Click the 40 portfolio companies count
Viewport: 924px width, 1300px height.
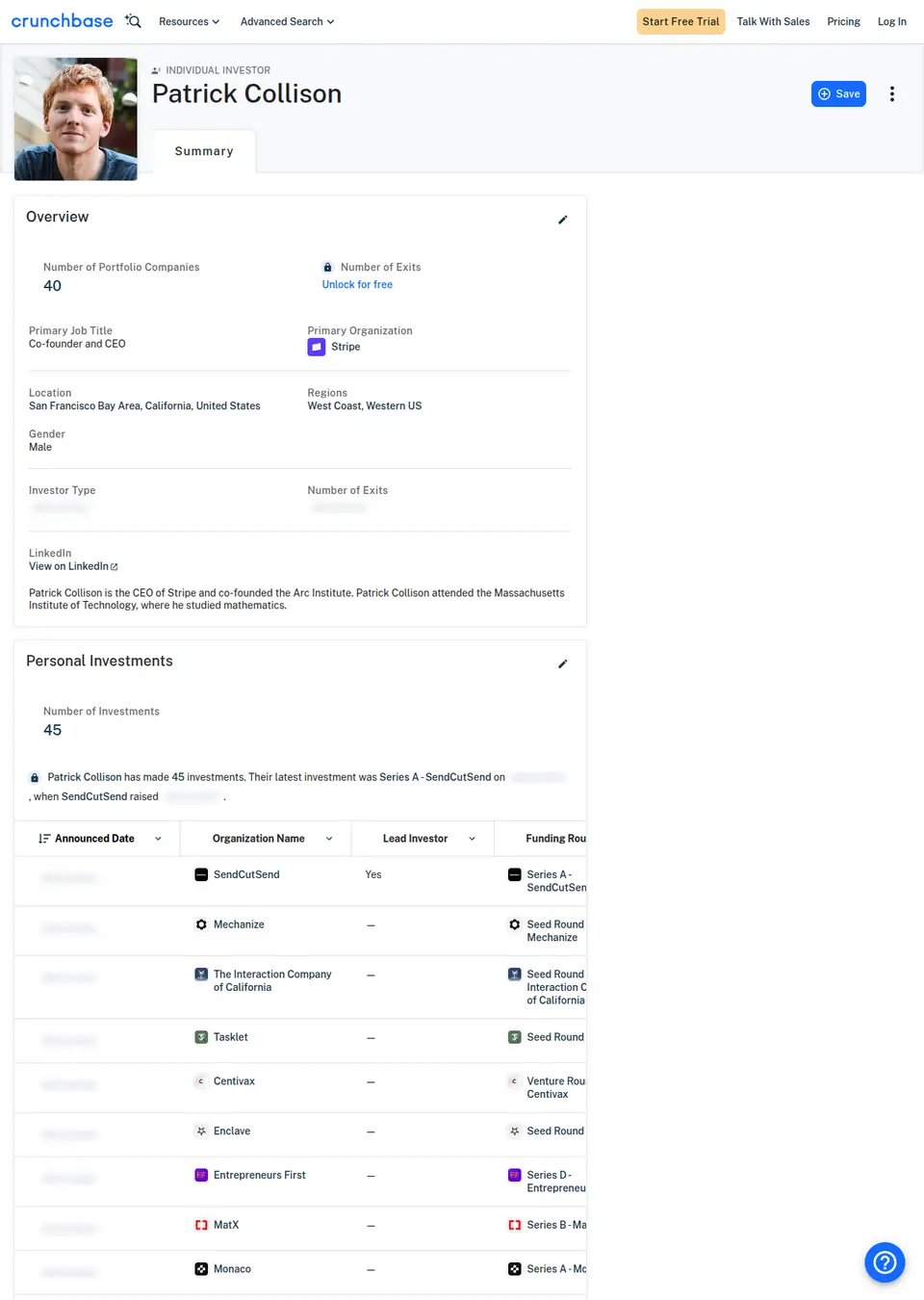pos(53,286)
